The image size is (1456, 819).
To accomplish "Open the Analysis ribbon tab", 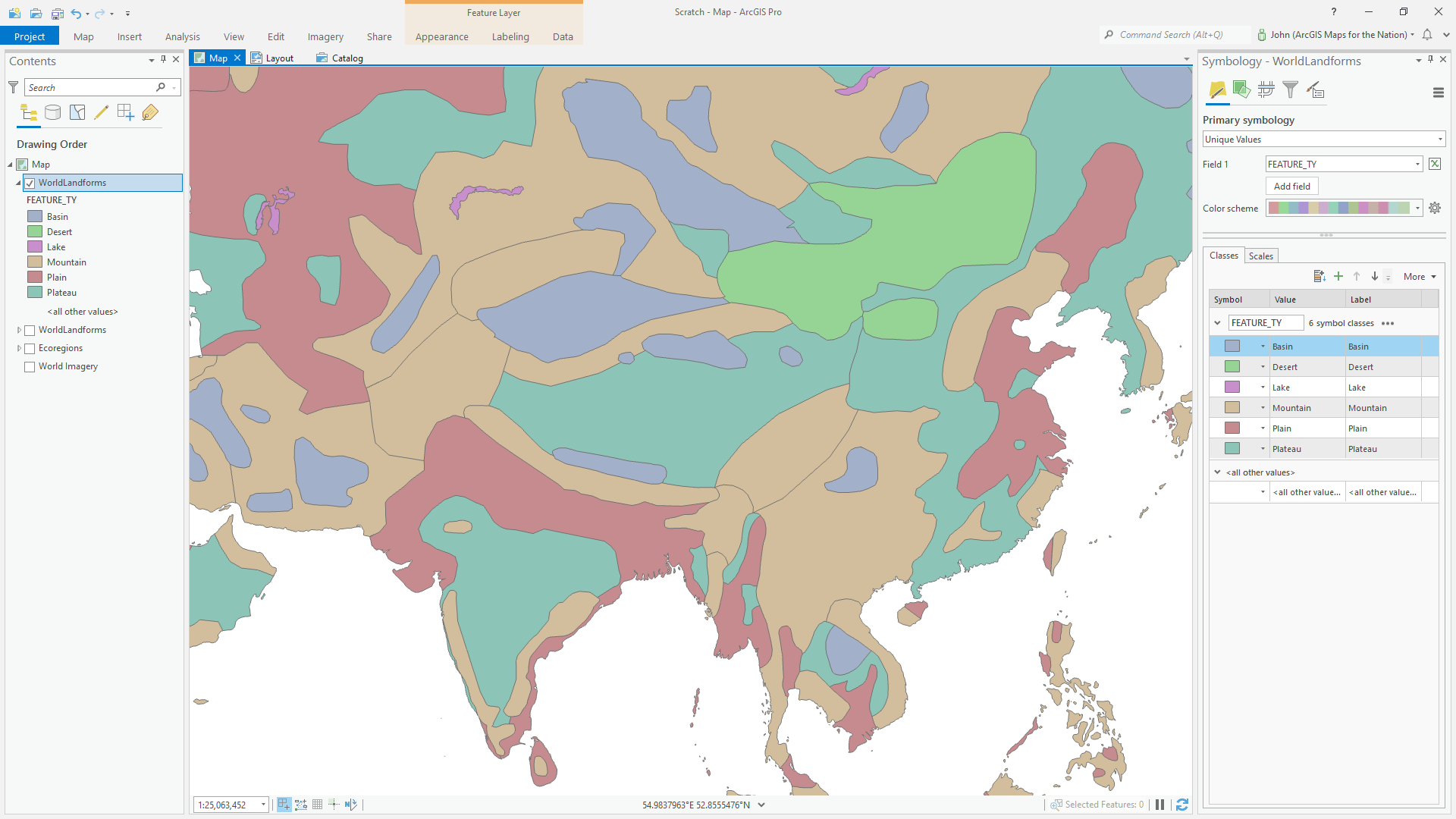I will [x=182, y=36].
